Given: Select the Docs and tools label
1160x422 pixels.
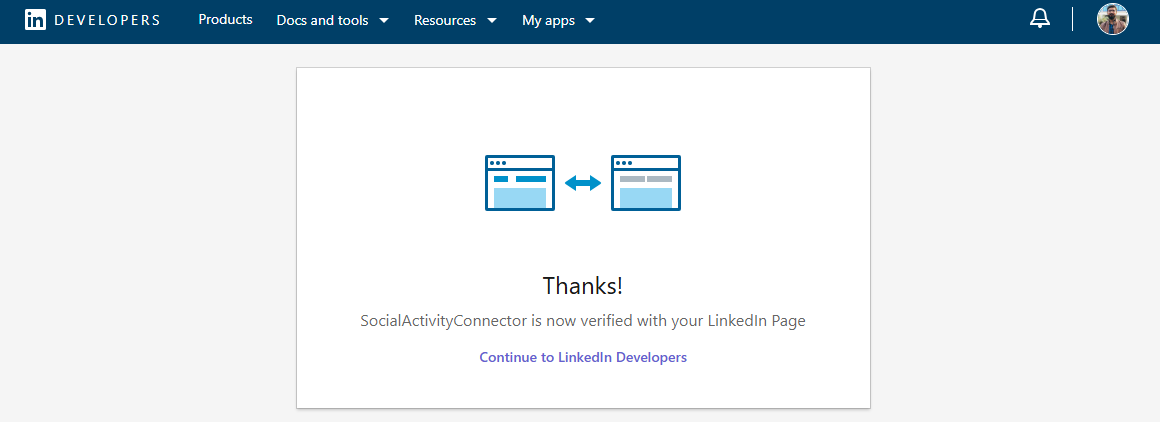Looking at the screenshot, I should coord(322,20).
